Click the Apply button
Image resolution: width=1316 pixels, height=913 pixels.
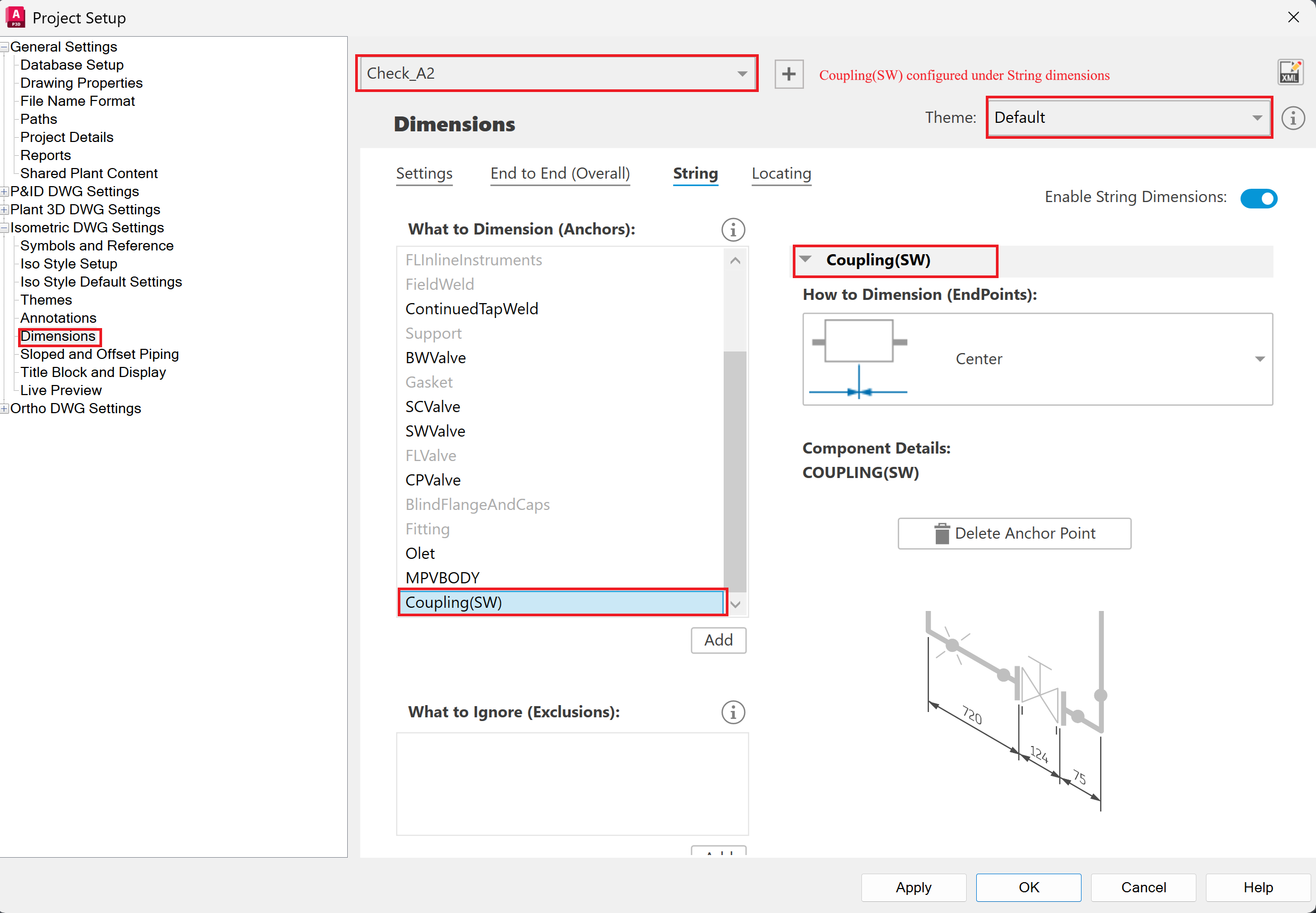click(x=913, y=887)
